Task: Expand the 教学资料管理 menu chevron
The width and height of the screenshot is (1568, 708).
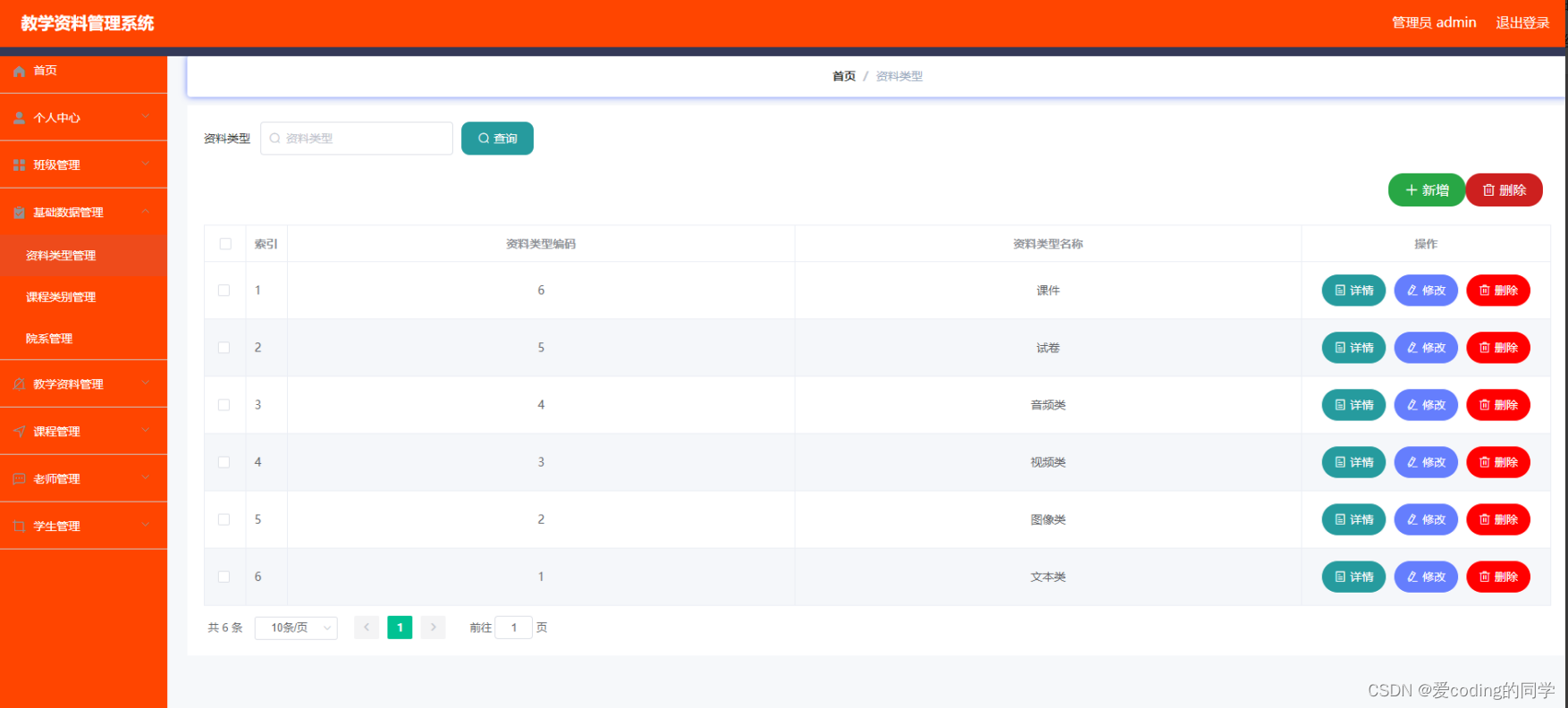Action: click(x=146, y=383)
